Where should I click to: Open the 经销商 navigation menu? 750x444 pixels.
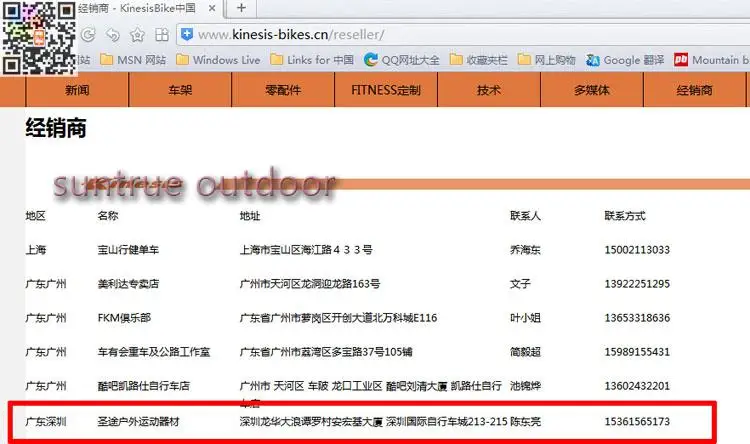tap(695, 89)
